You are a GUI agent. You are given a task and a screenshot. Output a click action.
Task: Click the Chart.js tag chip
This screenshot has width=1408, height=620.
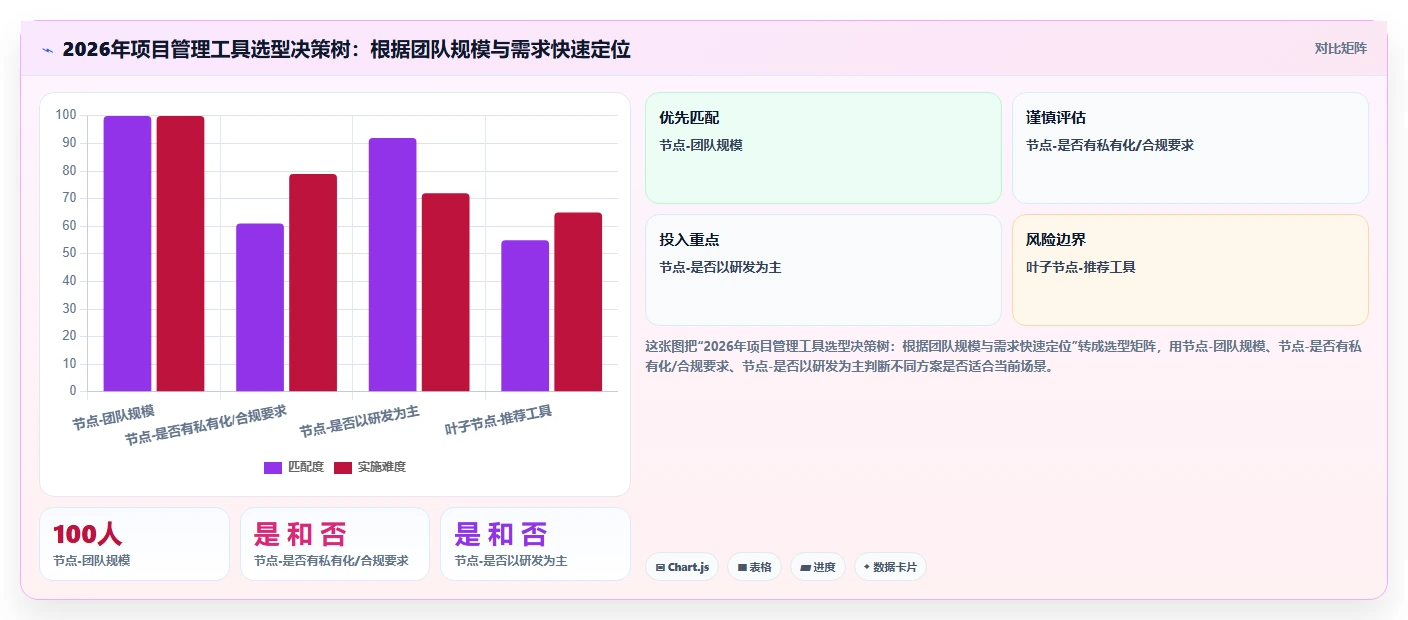(682, 567)
